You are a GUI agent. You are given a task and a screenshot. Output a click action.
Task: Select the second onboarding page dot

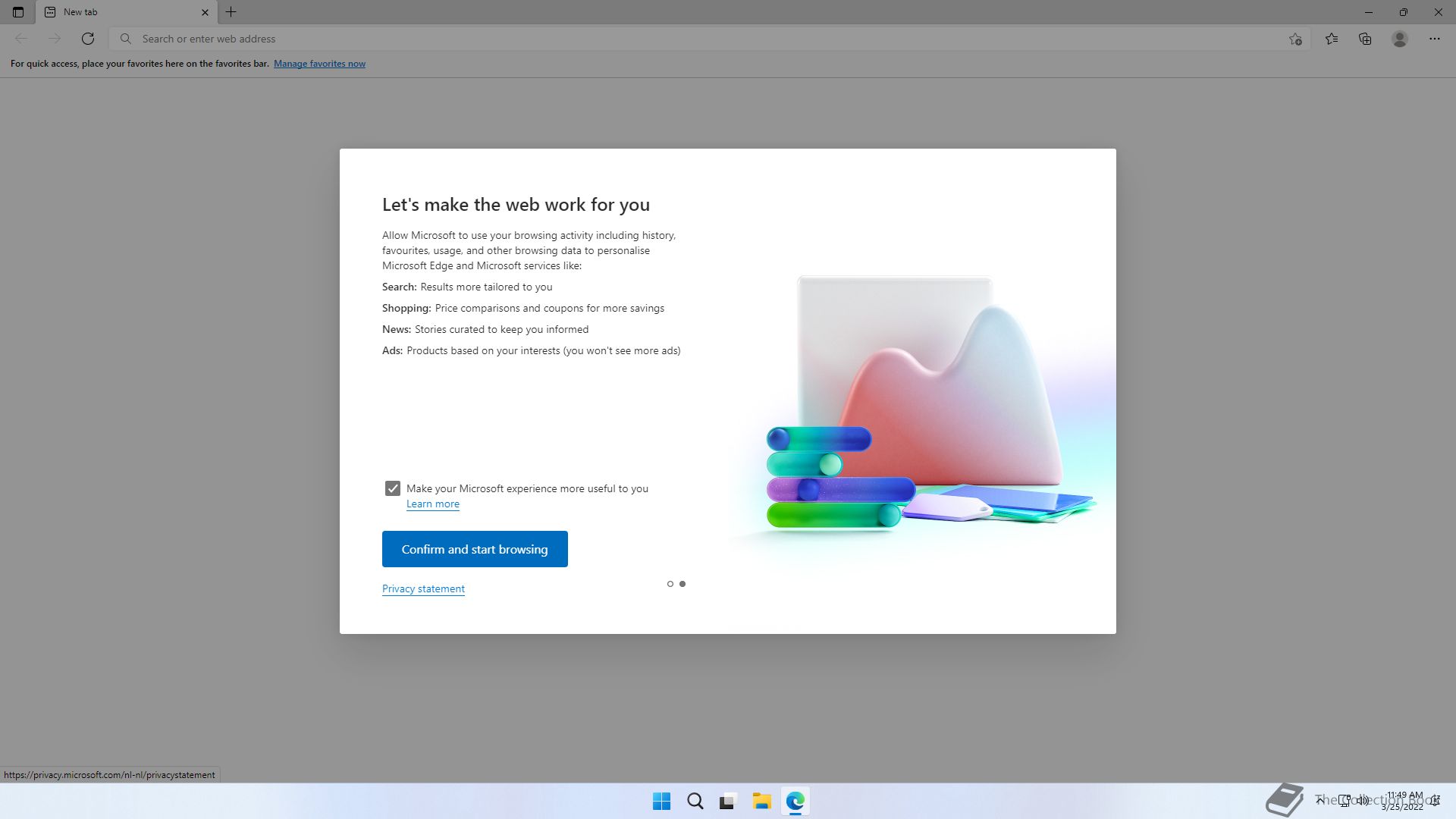pos(682,584)
